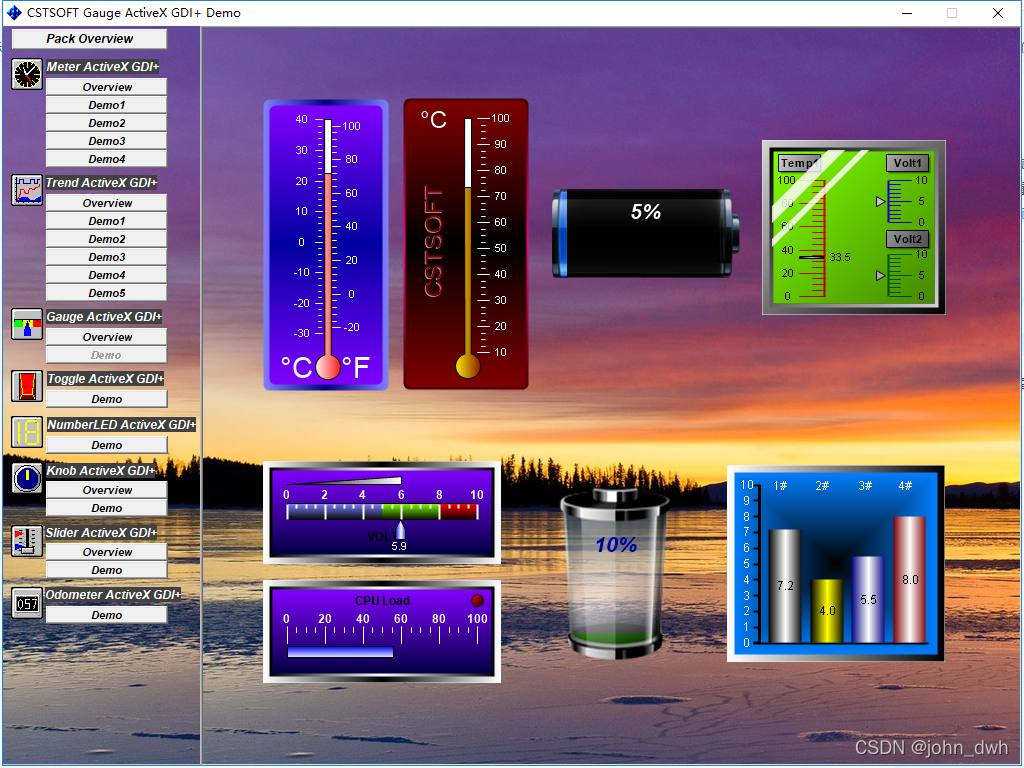Open Demo5 under Trend ActiveX
Viewport: 1024px width, 768px height.
click(106, 292)
